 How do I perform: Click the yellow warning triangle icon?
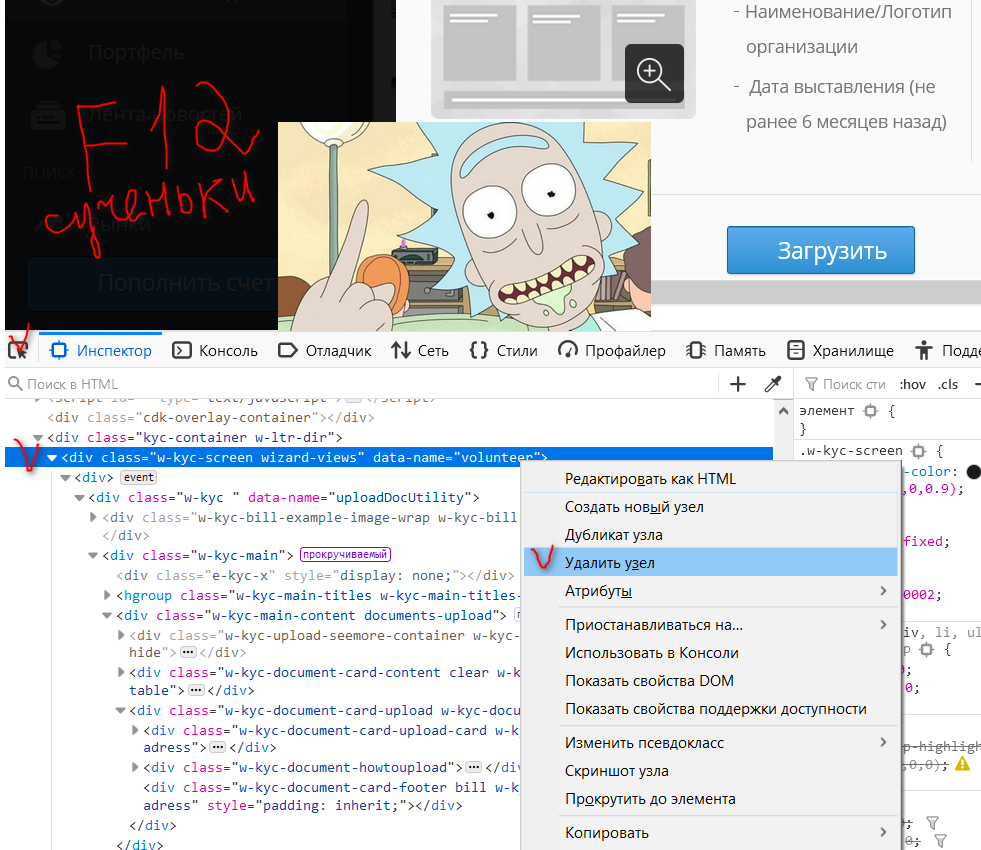click(x=962, y=763)
